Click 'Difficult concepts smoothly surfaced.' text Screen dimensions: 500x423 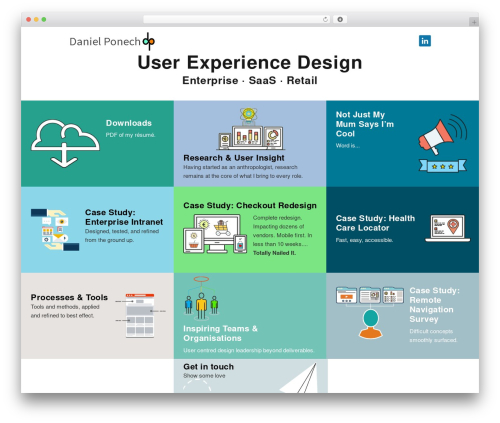433,336
